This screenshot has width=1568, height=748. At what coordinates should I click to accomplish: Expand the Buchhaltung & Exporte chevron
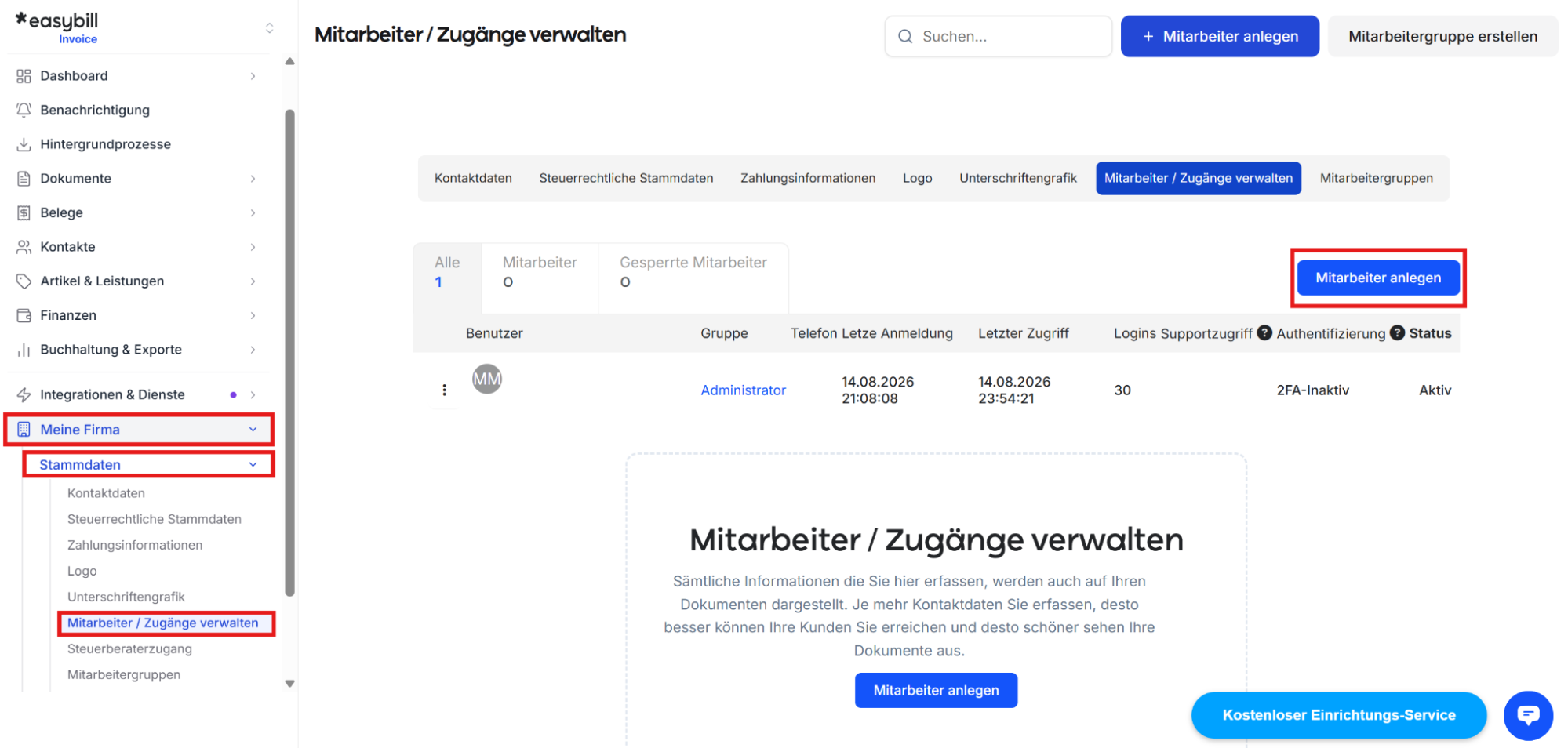pos(253,350)
